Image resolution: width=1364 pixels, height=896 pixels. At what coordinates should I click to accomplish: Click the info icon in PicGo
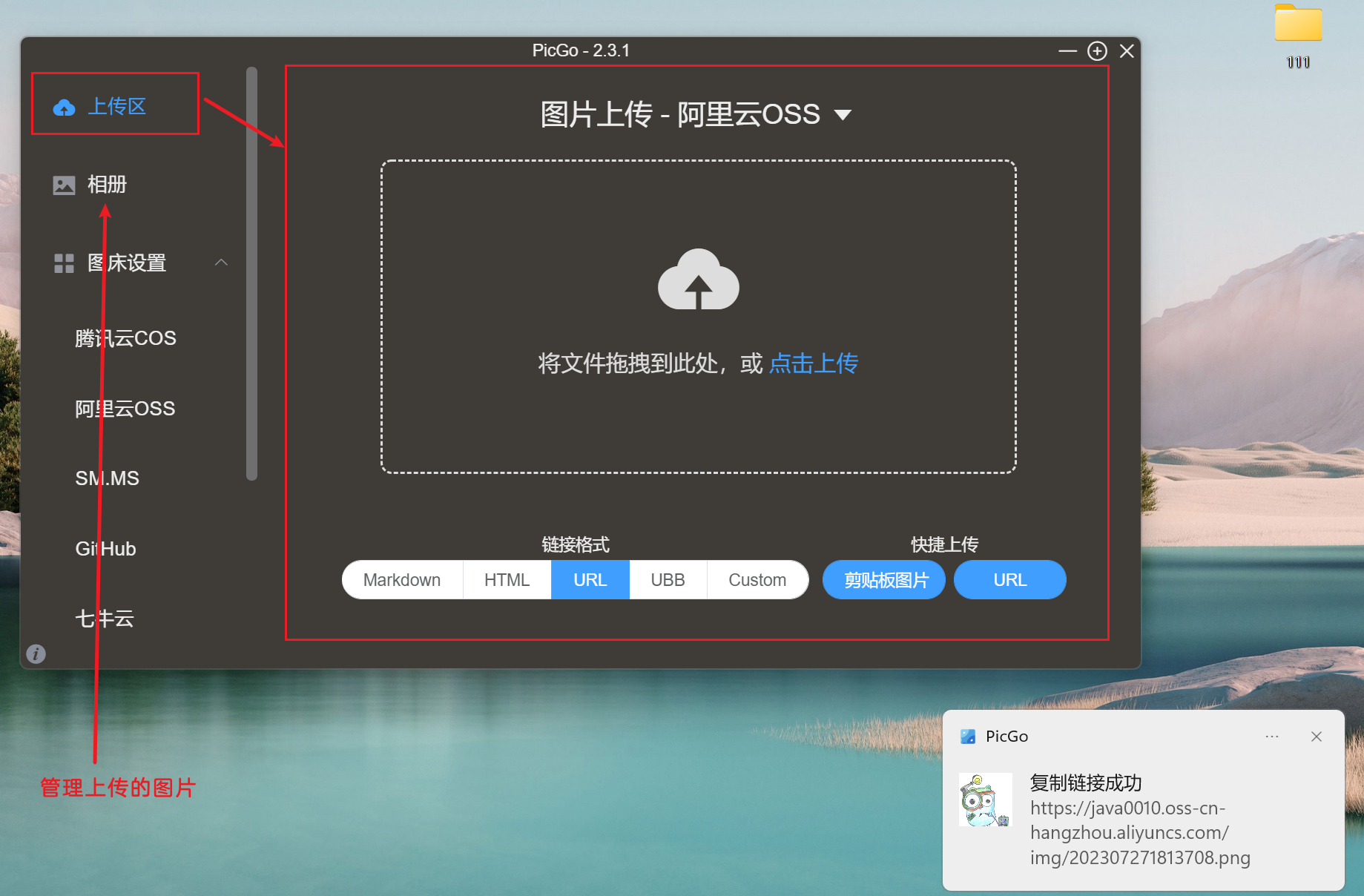coord(36,653)
